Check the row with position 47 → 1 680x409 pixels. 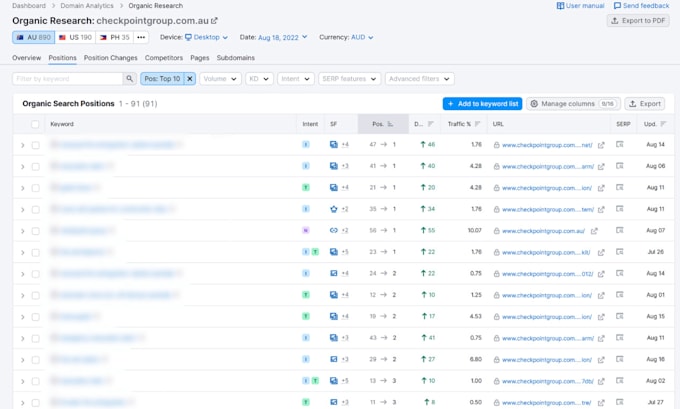(36, 145)
